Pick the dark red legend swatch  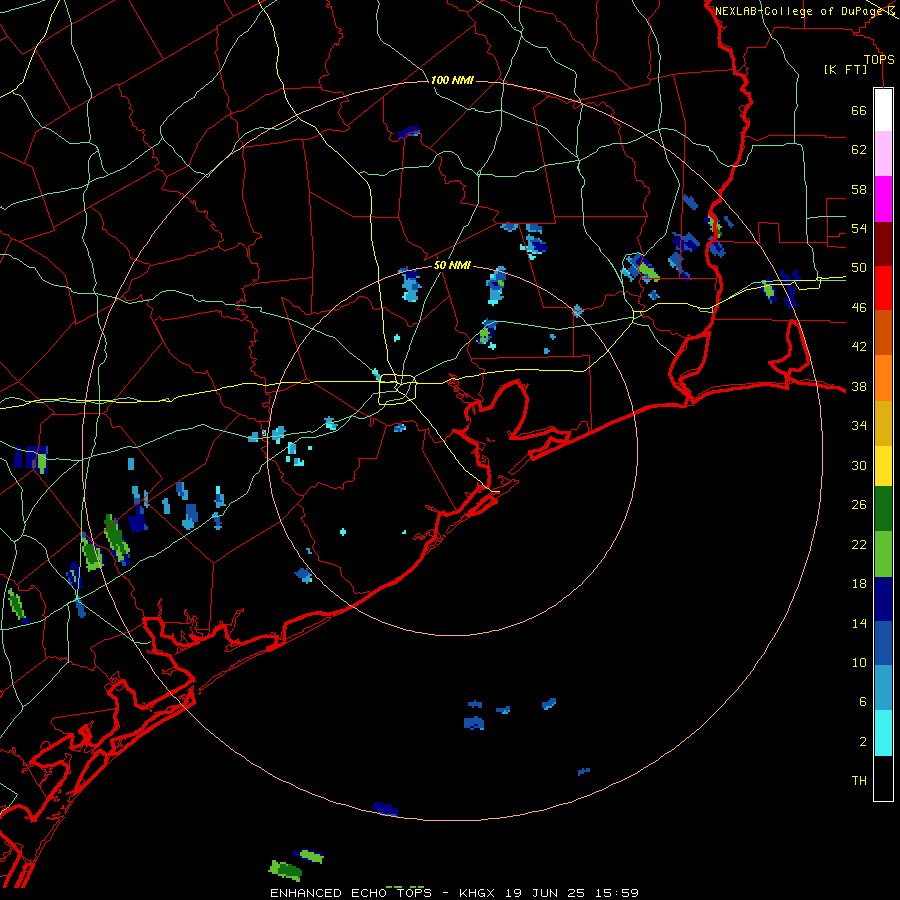pyautogui.click(x=883, y=244)
